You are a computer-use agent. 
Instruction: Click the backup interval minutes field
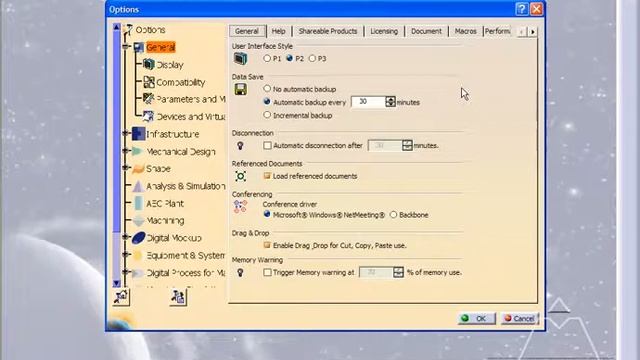click(x=368, y=102)
